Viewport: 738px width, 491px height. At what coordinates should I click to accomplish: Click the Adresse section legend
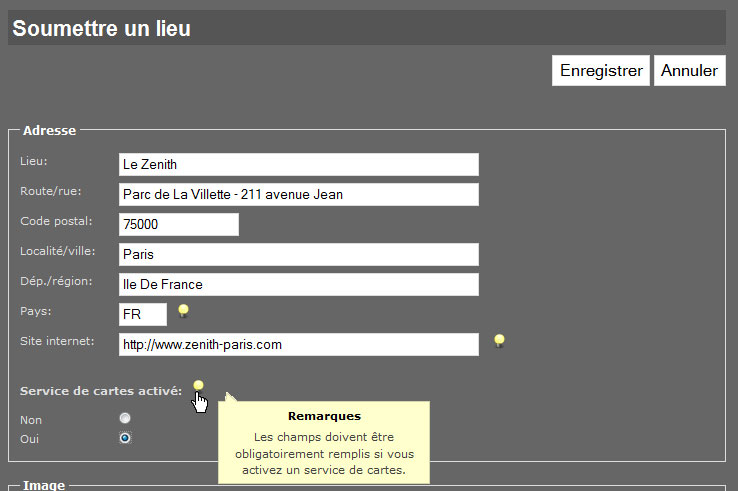point(49,130)
